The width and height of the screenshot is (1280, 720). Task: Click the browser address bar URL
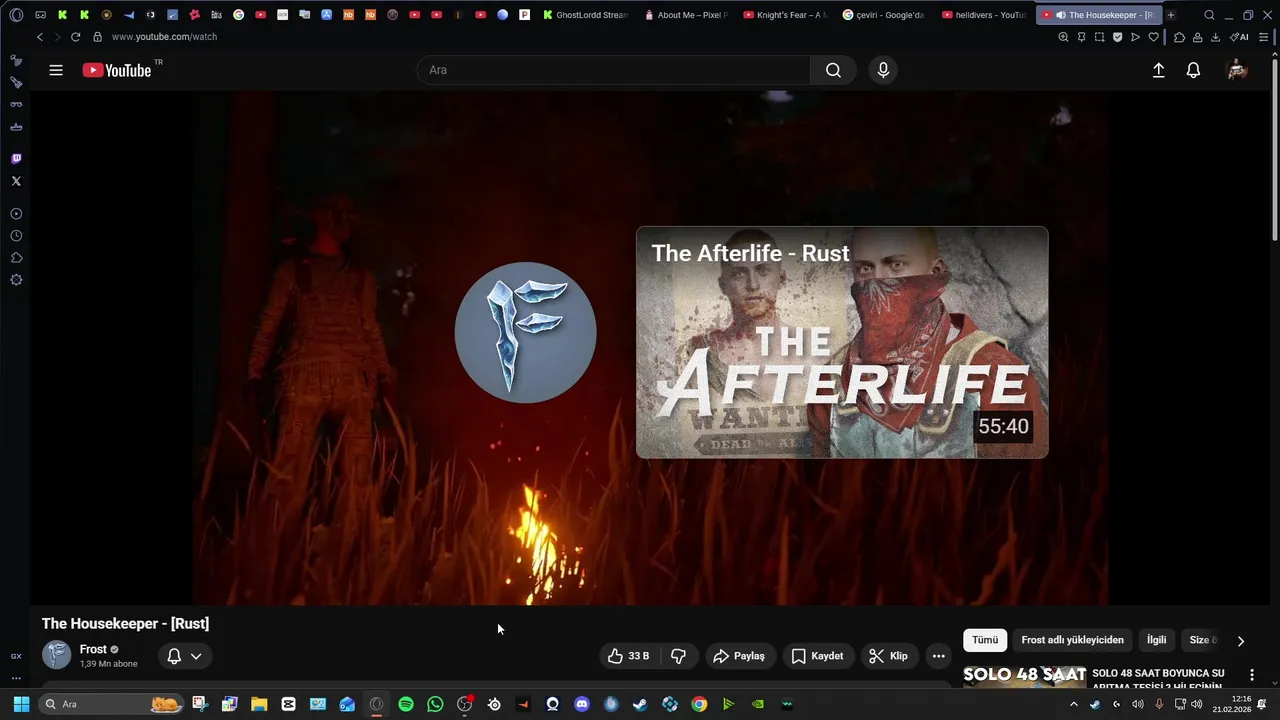(x=164, y=37)
